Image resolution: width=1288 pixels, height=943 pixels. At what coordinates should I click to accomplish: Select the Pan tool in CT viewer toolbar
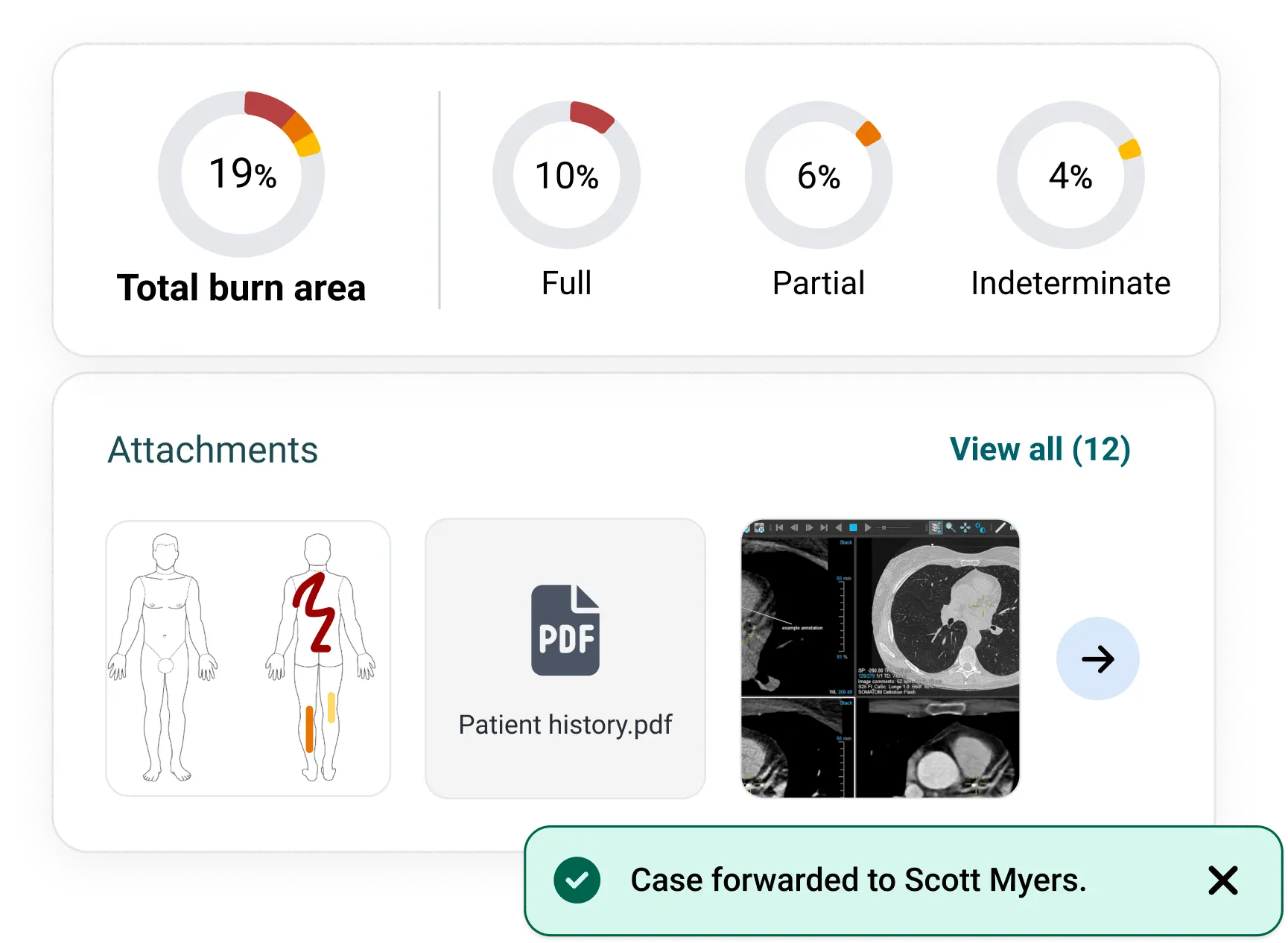pos(965,527)
